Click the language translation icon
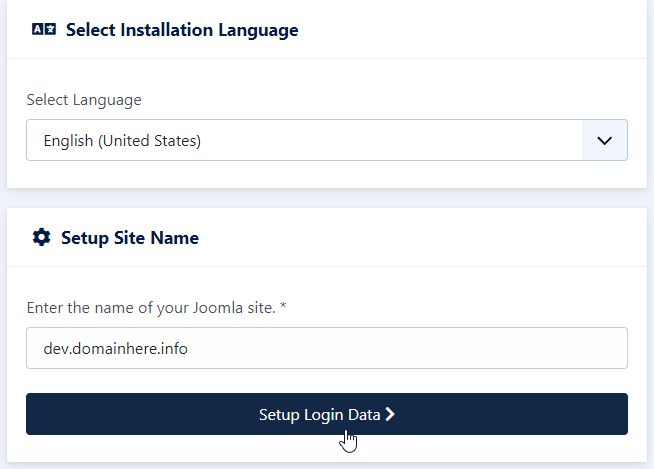The image size is (654, 469). click(x=44, y=30)
